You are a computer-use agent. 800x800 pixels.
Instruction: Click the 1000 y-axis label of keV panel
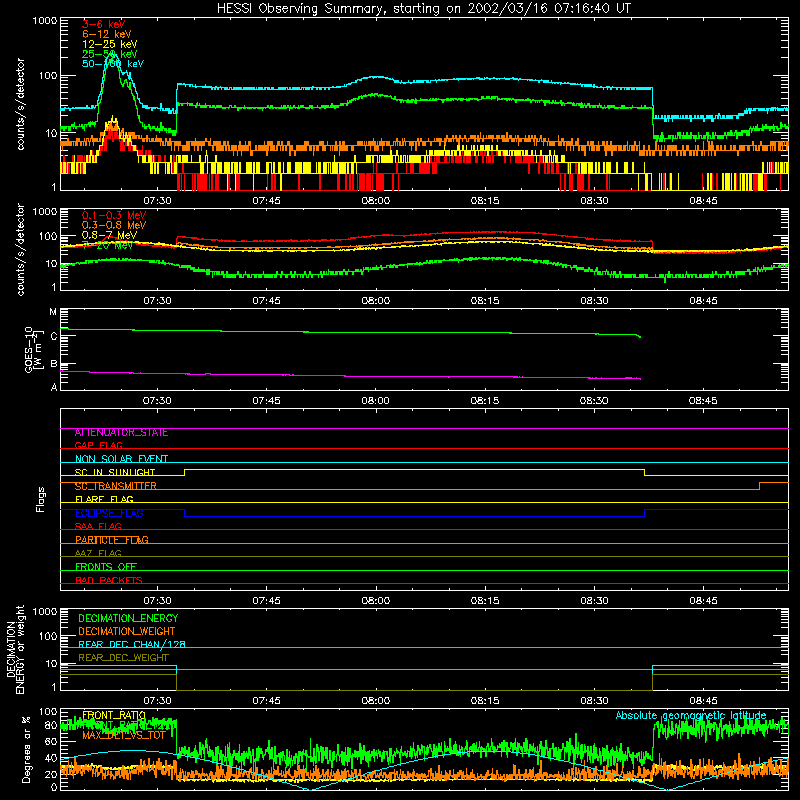click(x=44, y=21)
